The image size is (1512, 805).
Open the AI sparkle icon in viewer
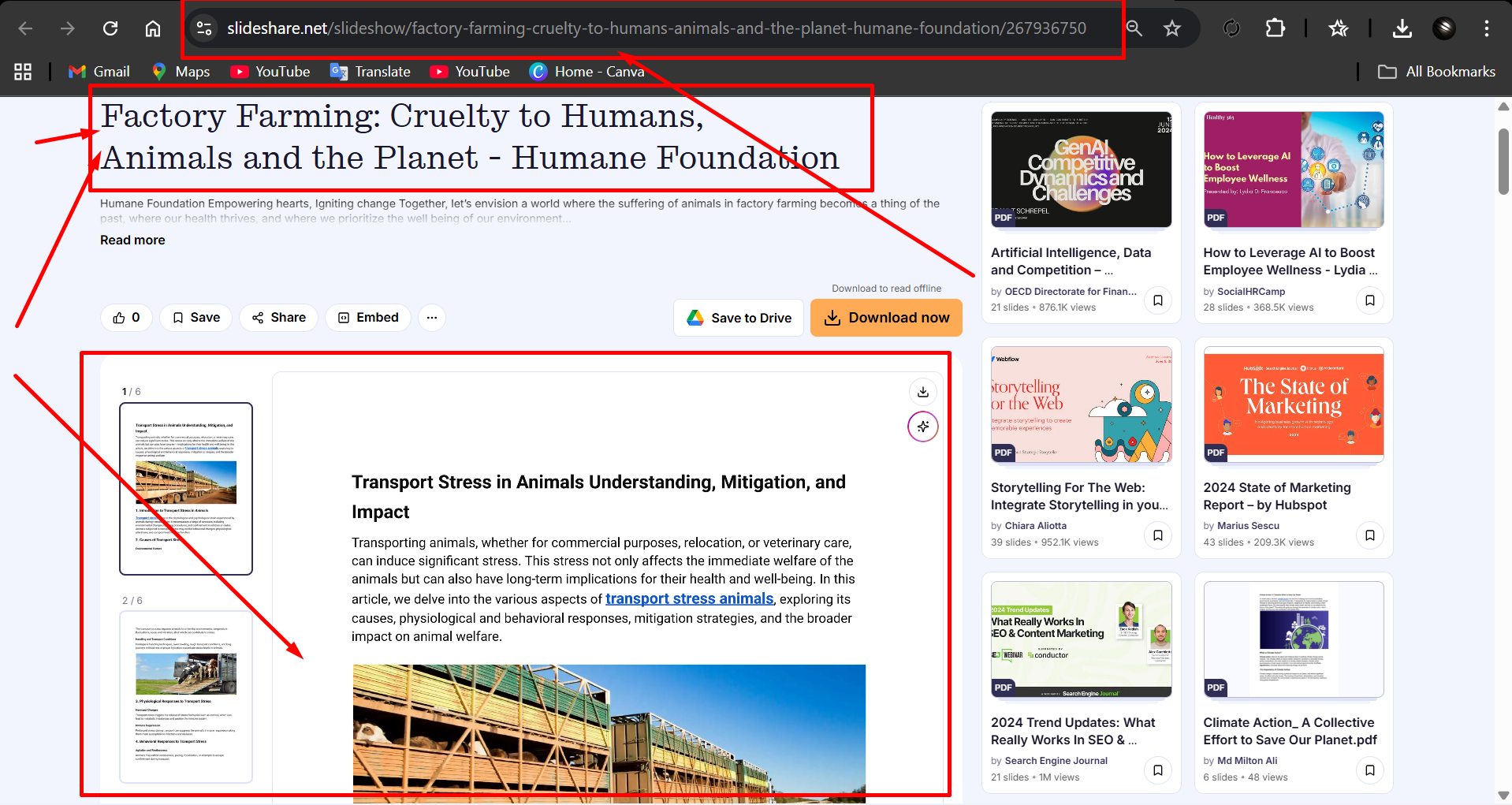click(x=923, y=427)
